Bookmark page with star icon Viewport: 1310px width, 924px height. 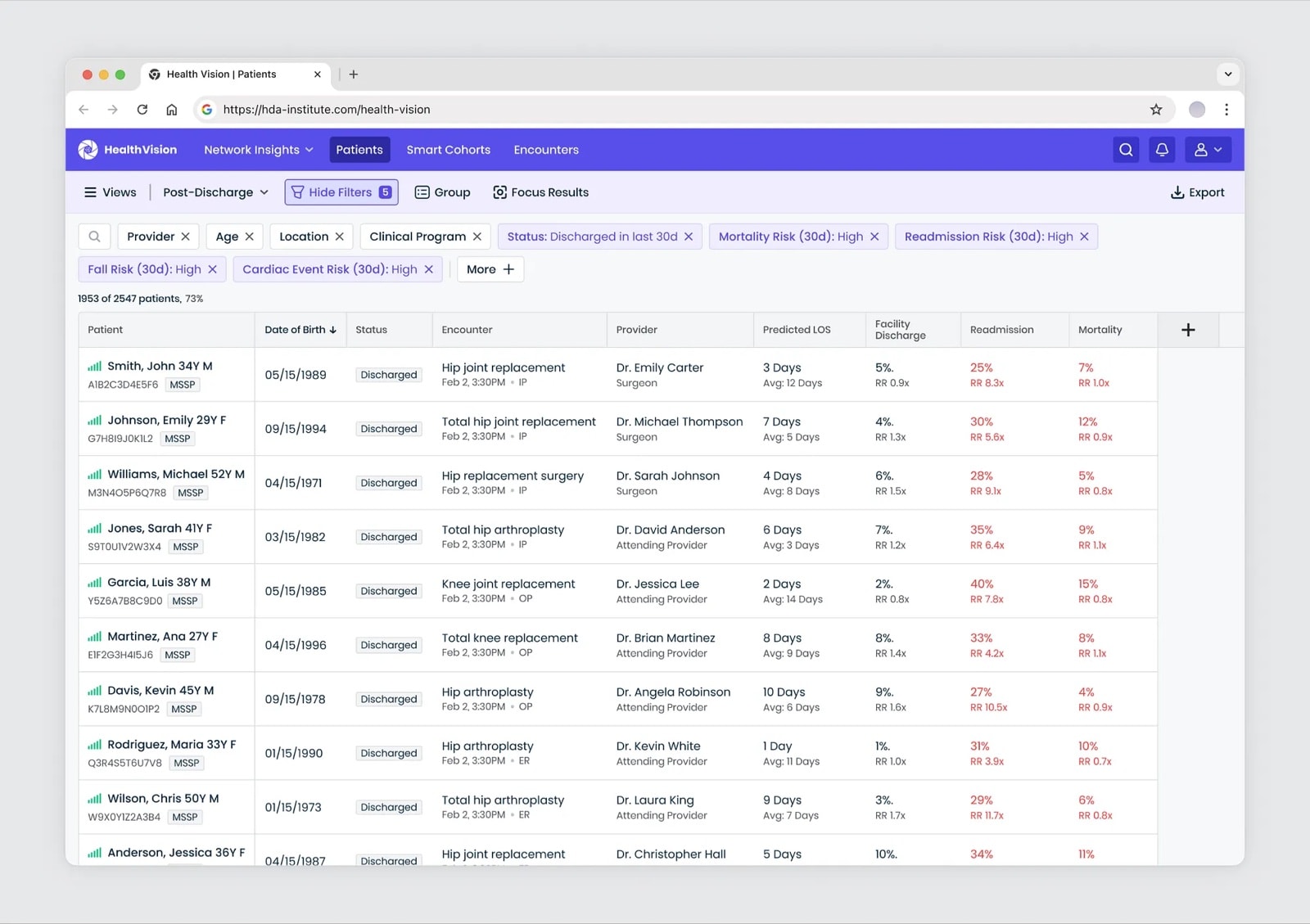pyautogui.click(x=1156, y=110)
